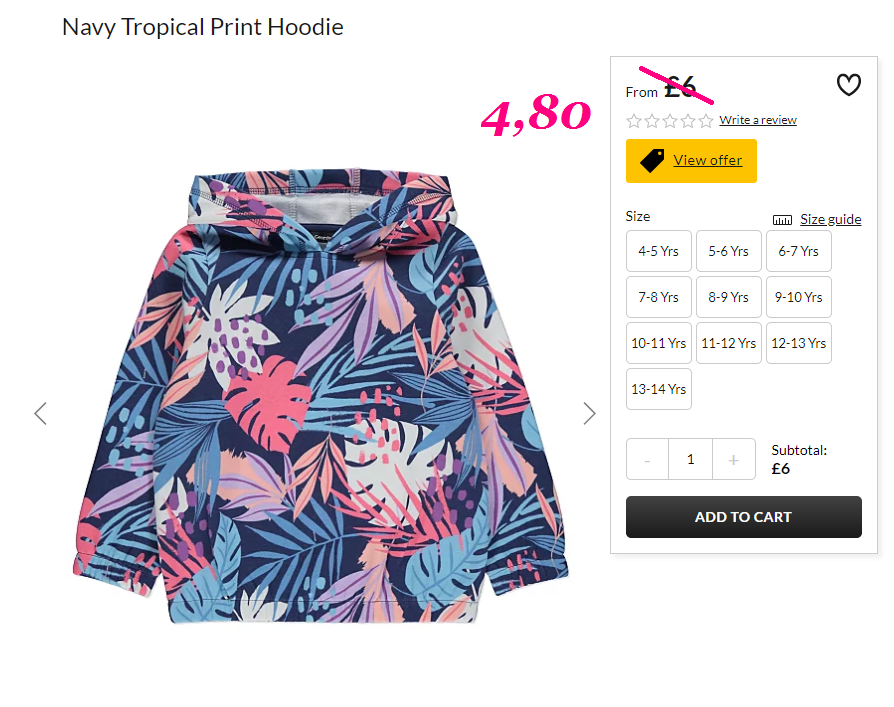Click the quantity input field
The image size is (894, 707).
point(690,460)
